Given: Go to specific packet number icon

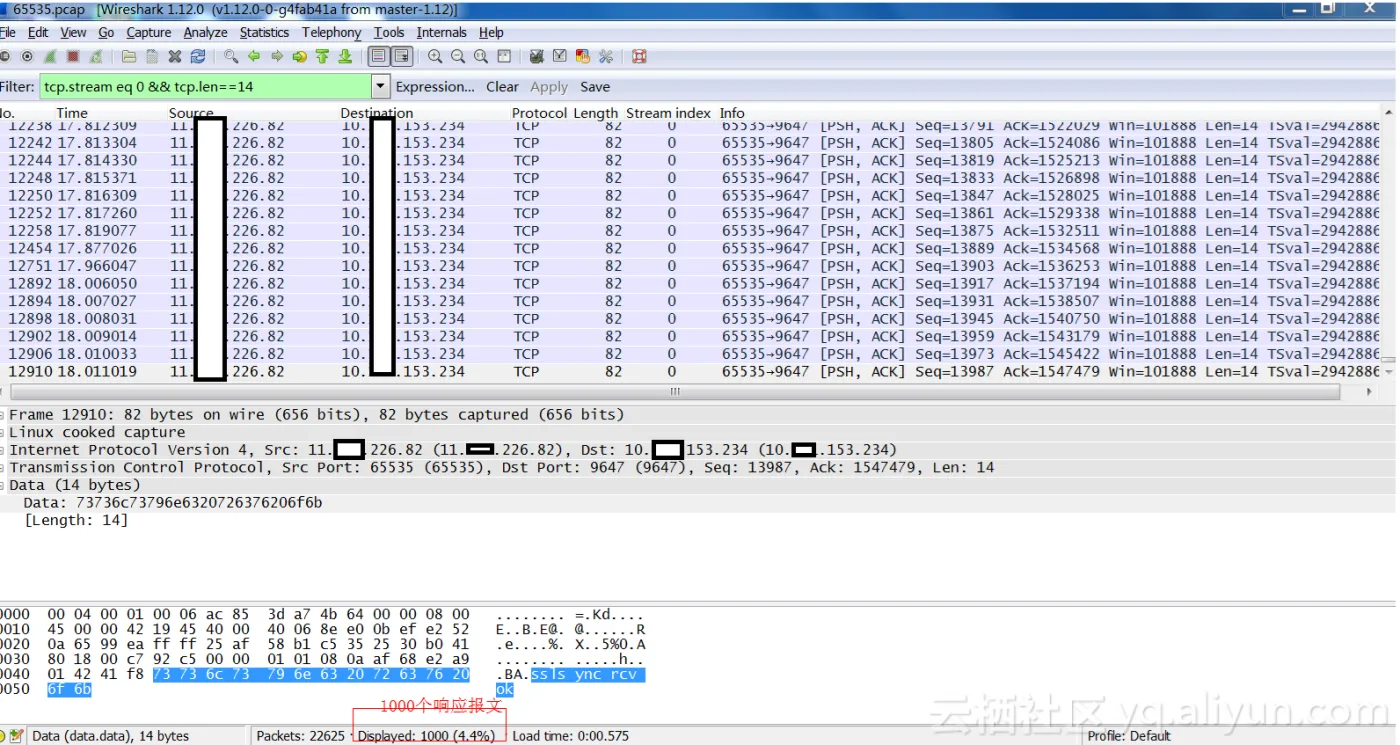Looking at the screenshot, I should (x=299, y=57).
